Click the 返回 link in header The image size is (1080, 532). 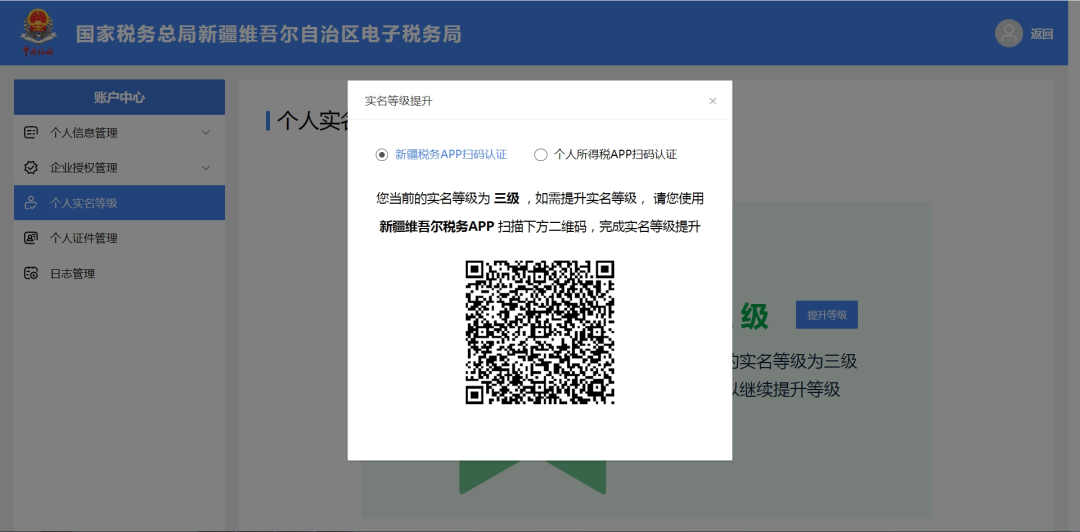(x=1041, y=34)
